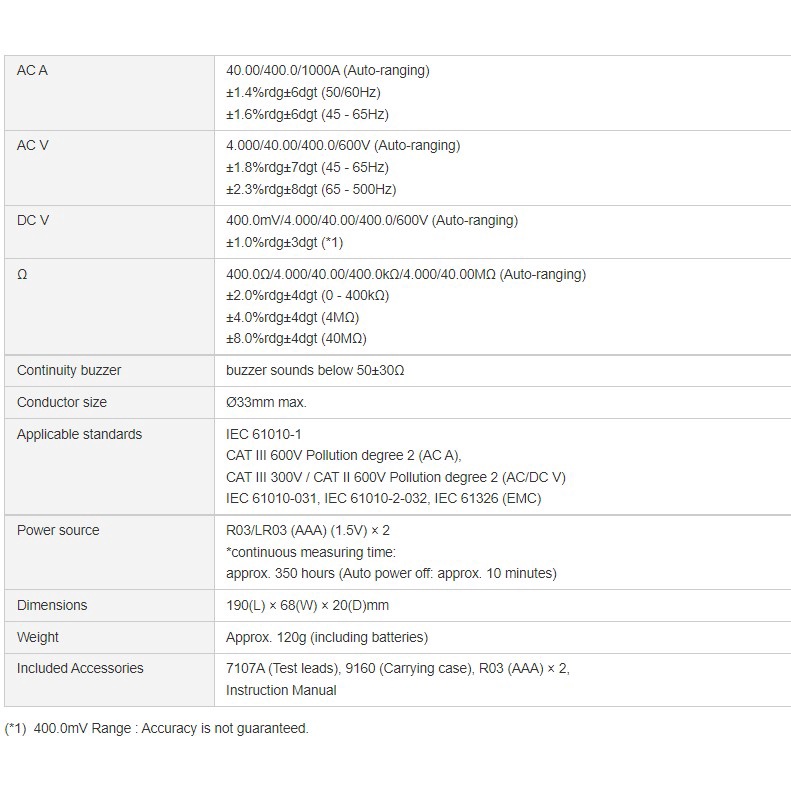
Task: Select the ±1.0%rdg±3dgt (*1) accuracy text
Action: (285, 243)
